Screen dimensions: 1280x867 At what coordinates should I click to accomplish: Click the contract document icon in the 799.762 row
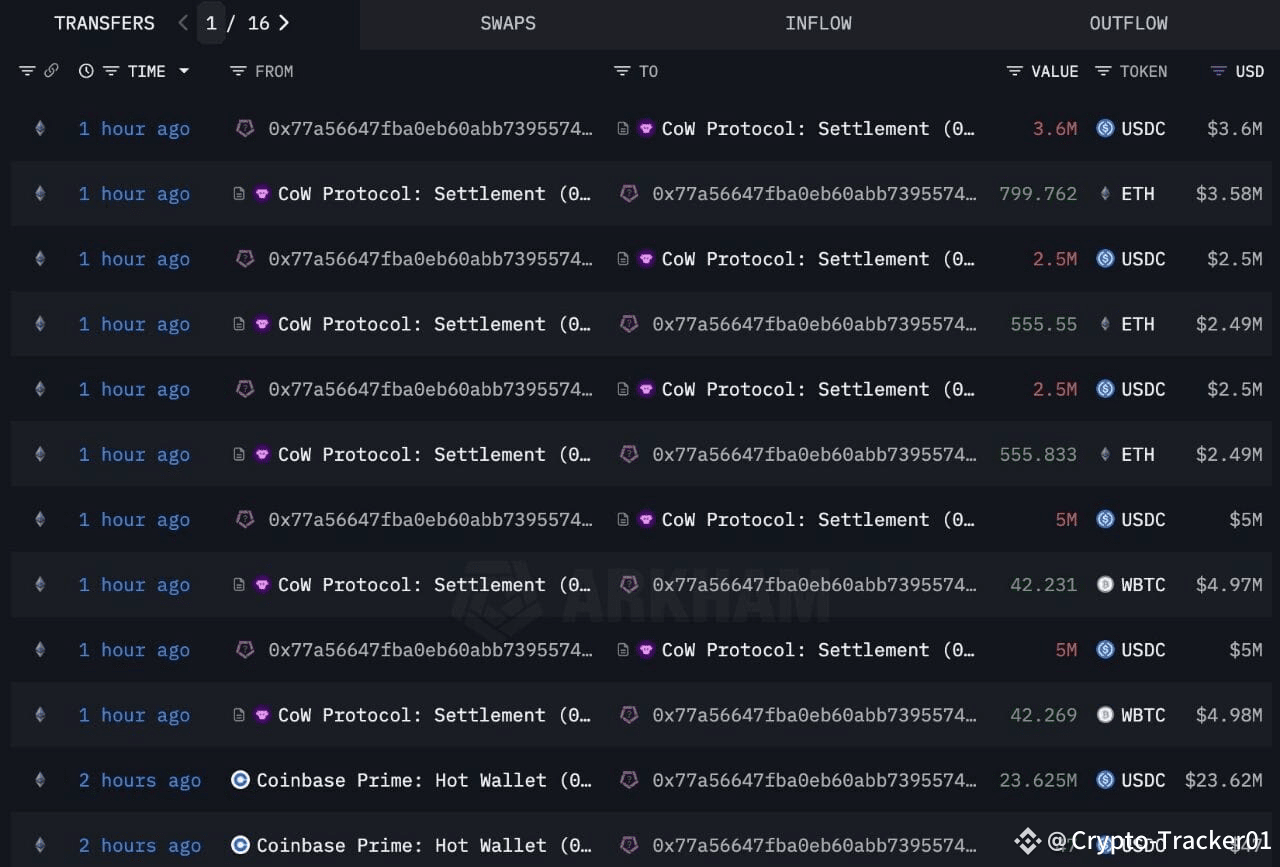click(239, 193)
